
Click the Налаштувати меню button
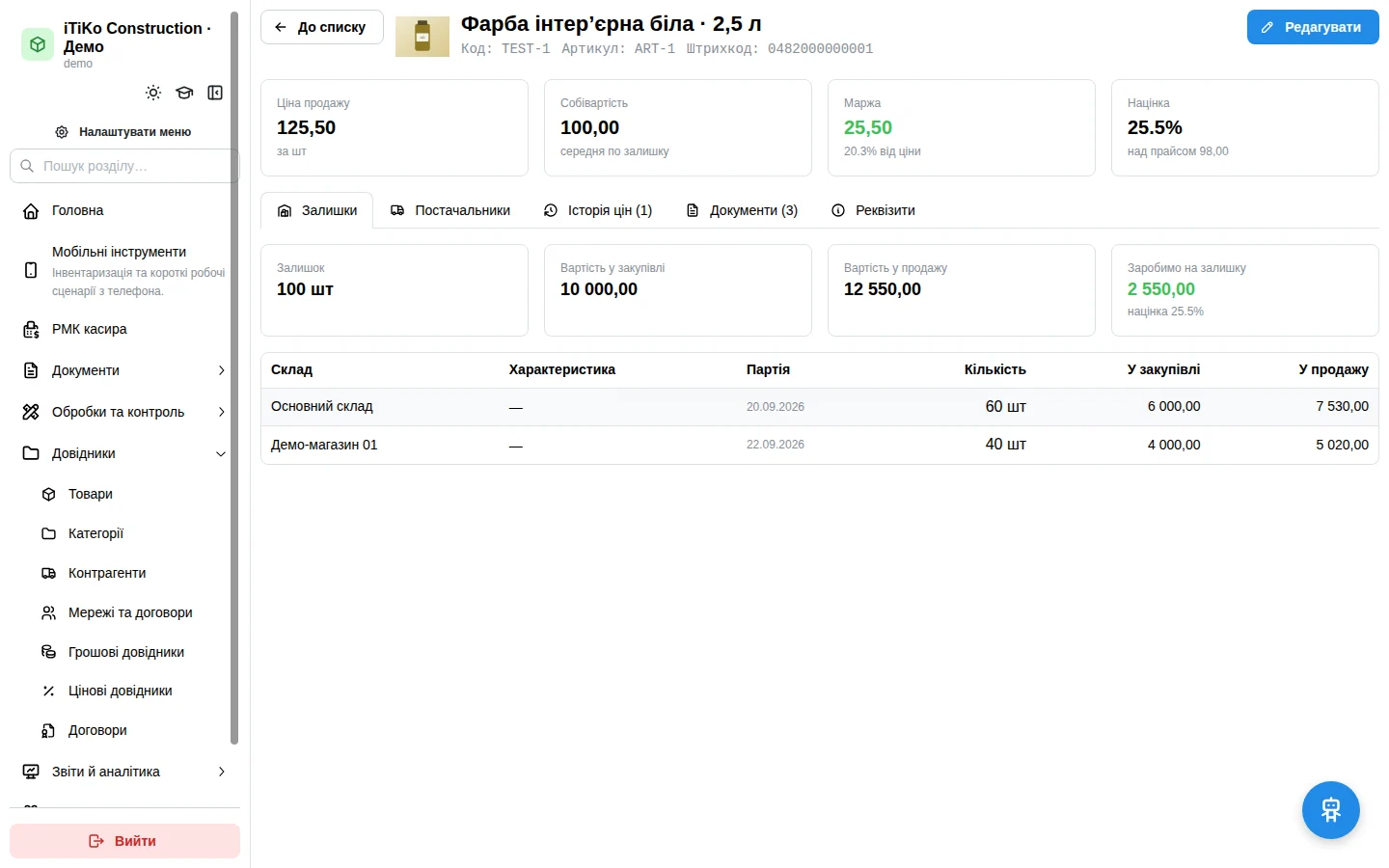click(123, 131)
